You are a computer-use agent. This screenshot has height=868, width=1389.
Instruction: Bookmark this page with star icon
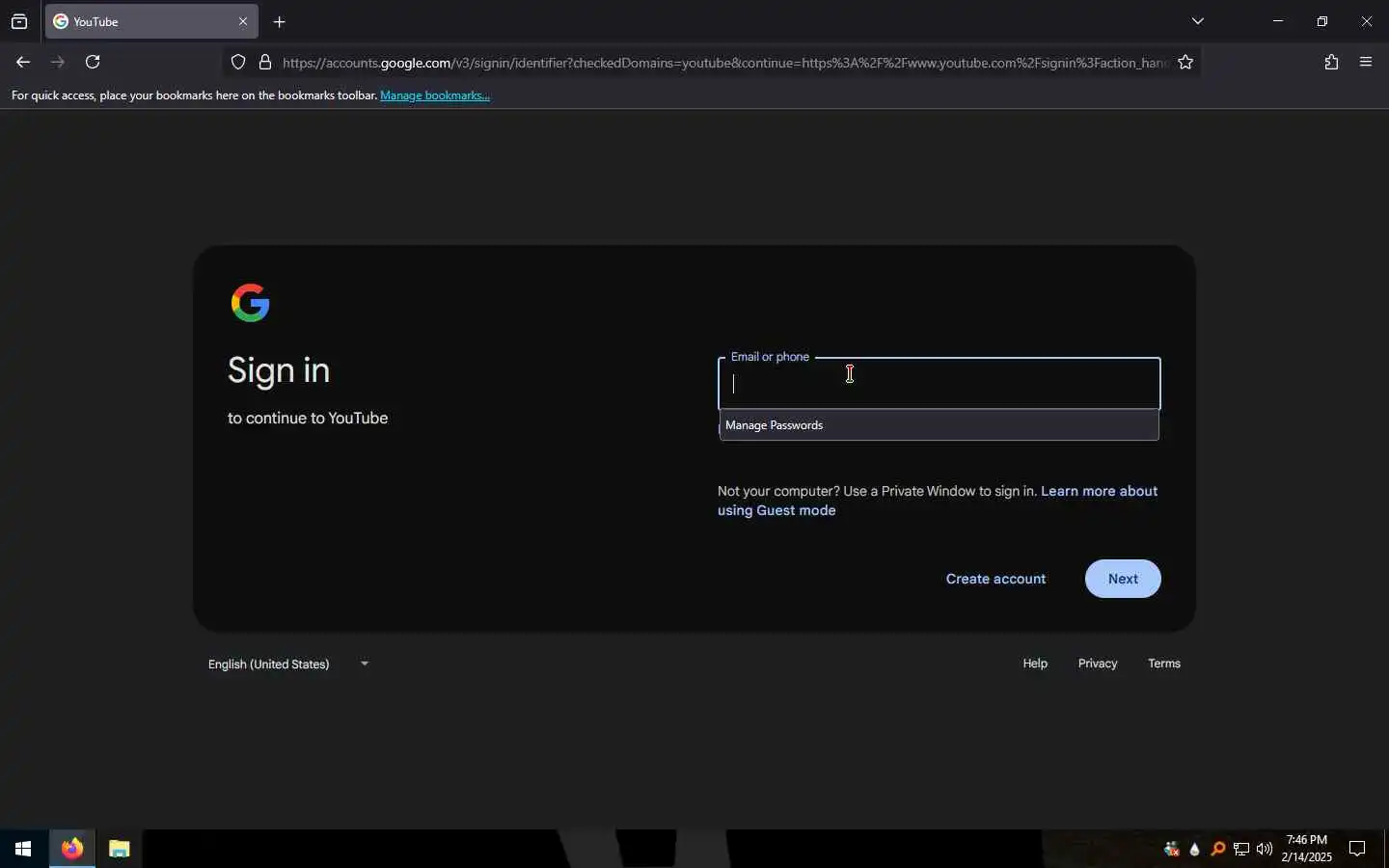pyautogui.click(x=1185, y=63)
